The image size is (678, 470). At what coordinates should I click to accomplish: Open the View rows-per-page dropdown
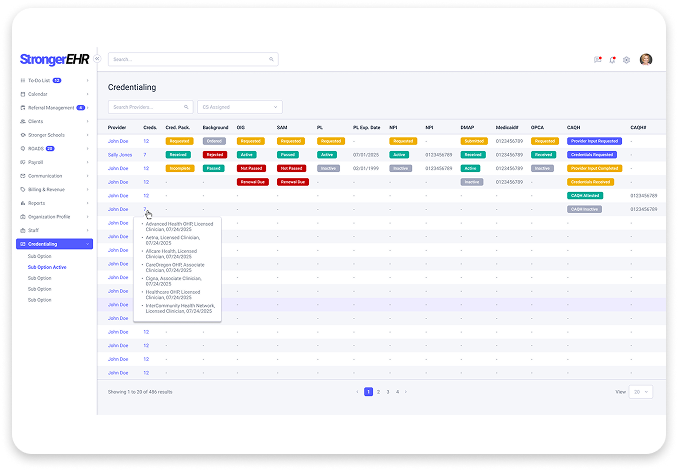[x=640, y=392]
